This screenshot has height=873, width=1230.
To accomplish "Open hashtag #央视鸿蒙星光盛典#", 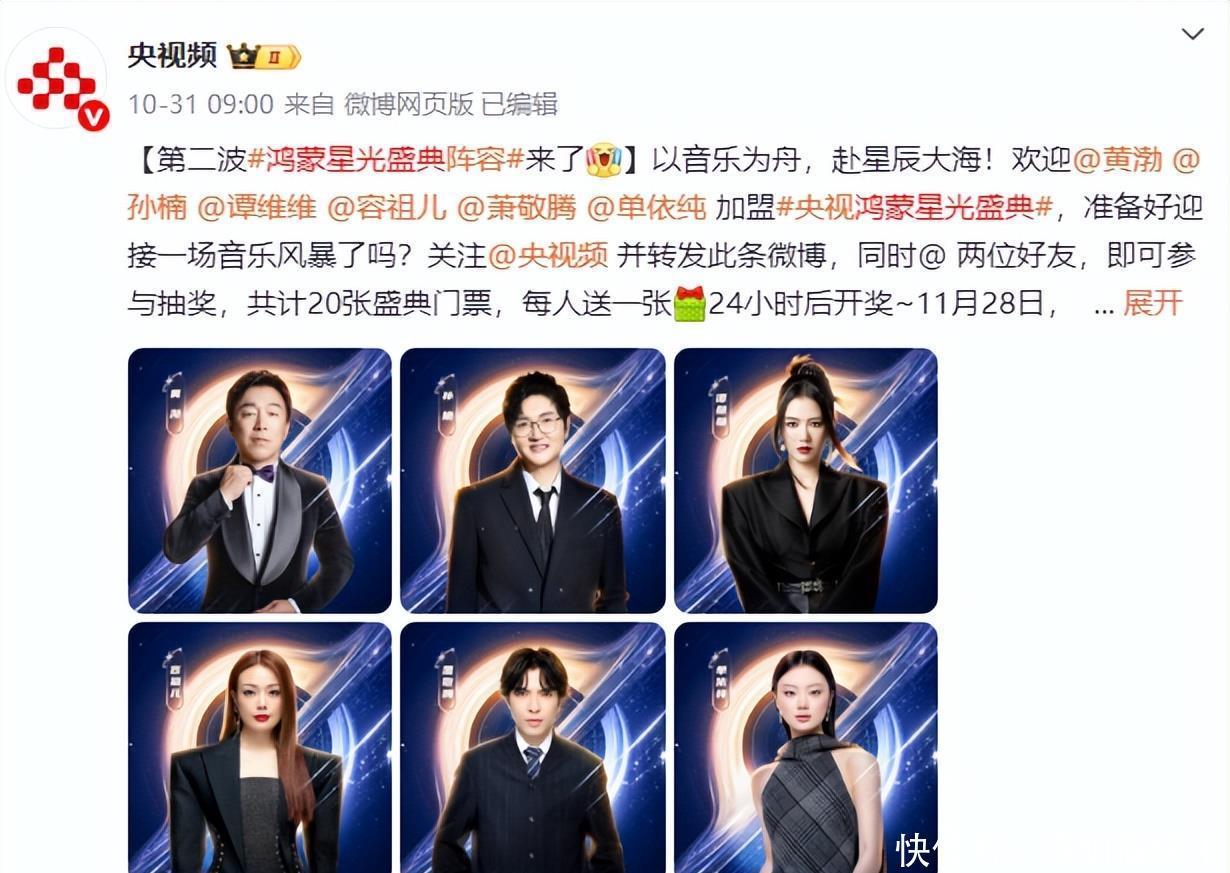I will click(915, 207).
